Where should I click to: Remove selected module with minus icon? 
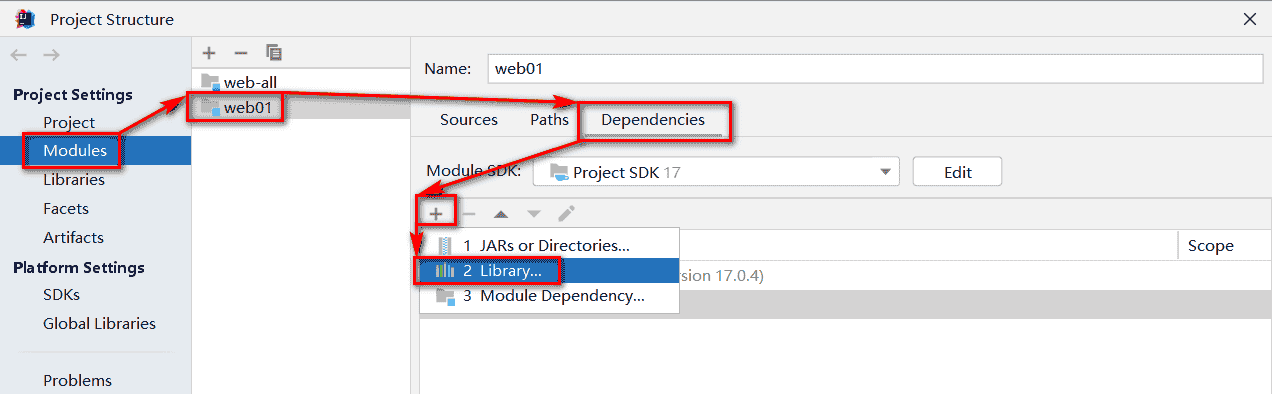(240, 53)
